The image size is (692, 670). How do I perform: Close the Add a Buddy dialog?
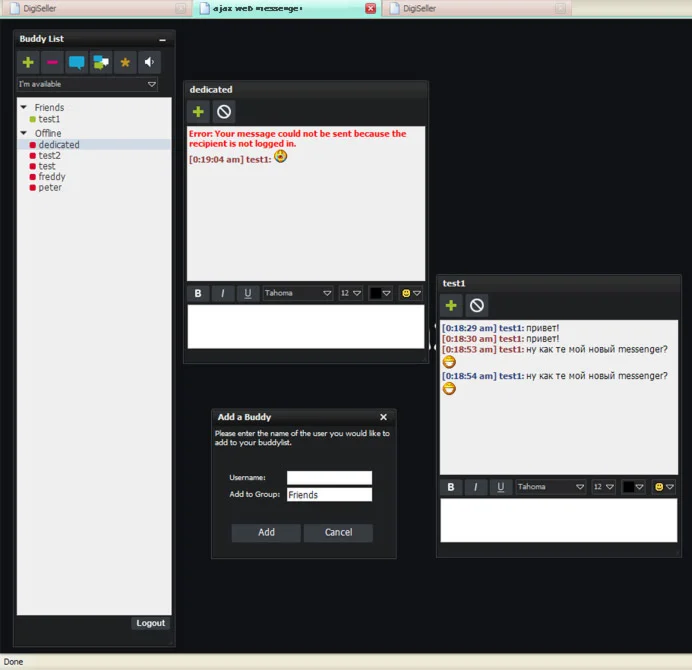(384, 417)
